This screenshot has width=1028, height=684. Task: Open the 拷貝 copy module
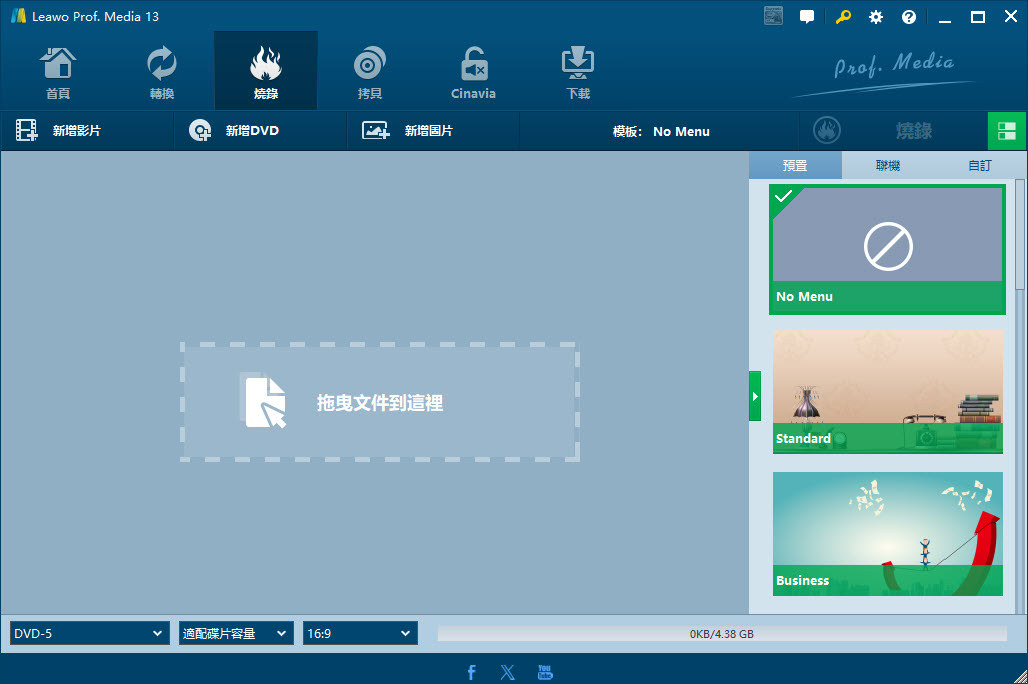tap(369, 72)
